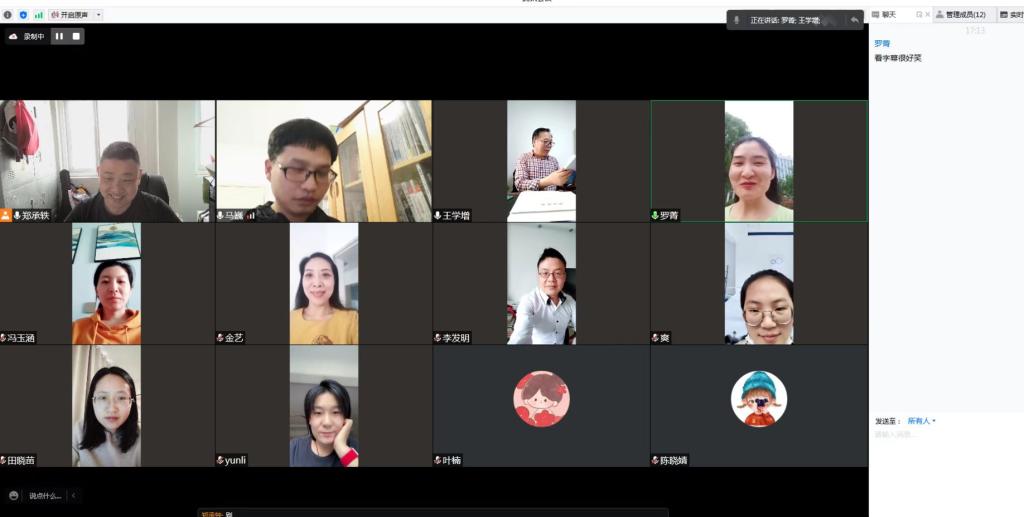Viewport: 1024px width, 517px height.
Task: Stop the cloud recording
Action: coord(76,36)
